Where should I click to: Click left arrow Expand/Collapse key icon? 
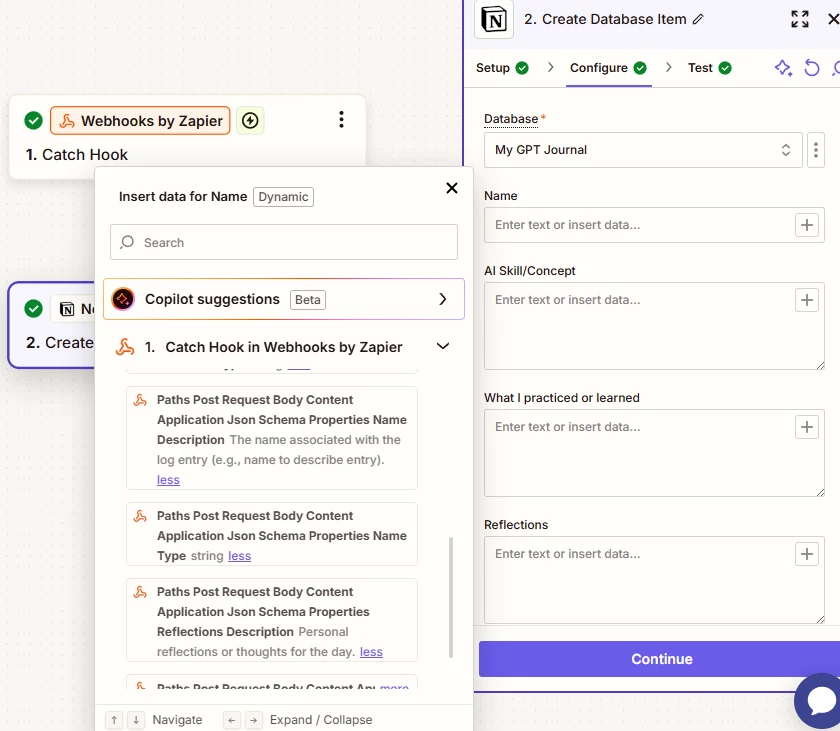pyautogui.click(x=231, y=720)
